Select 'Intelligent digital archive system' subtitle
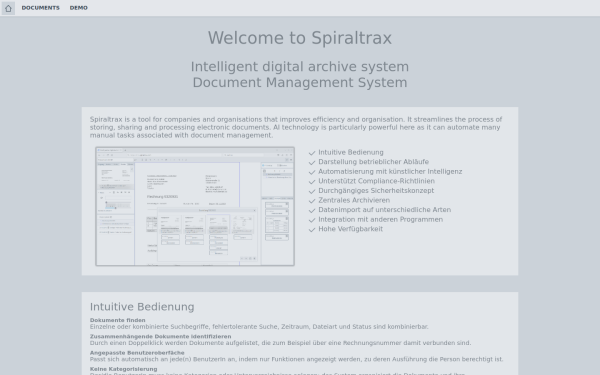Viewport: 600px width, 375px height. 300,67
